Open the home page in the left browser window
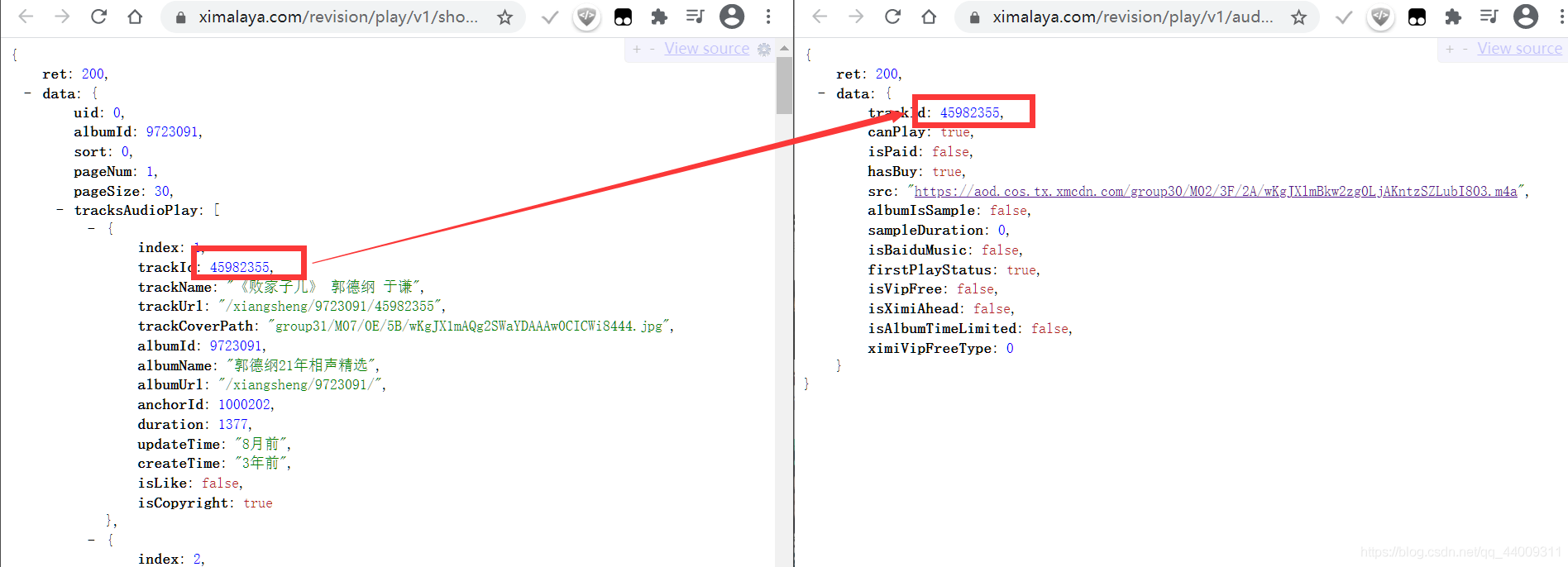This screenshot has height=567, width=1568. (135, 17)
